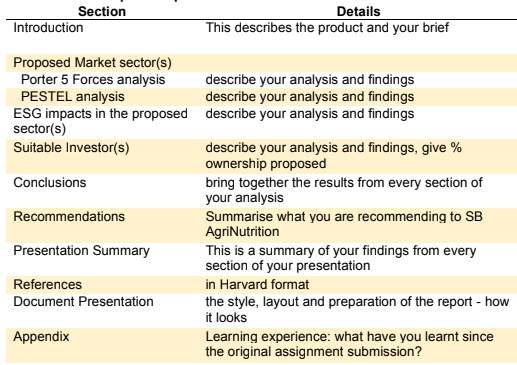The image size is (517, 365).
Task: Select Porter 5 Forces analysis cell
Action: [x=93, y=80]
